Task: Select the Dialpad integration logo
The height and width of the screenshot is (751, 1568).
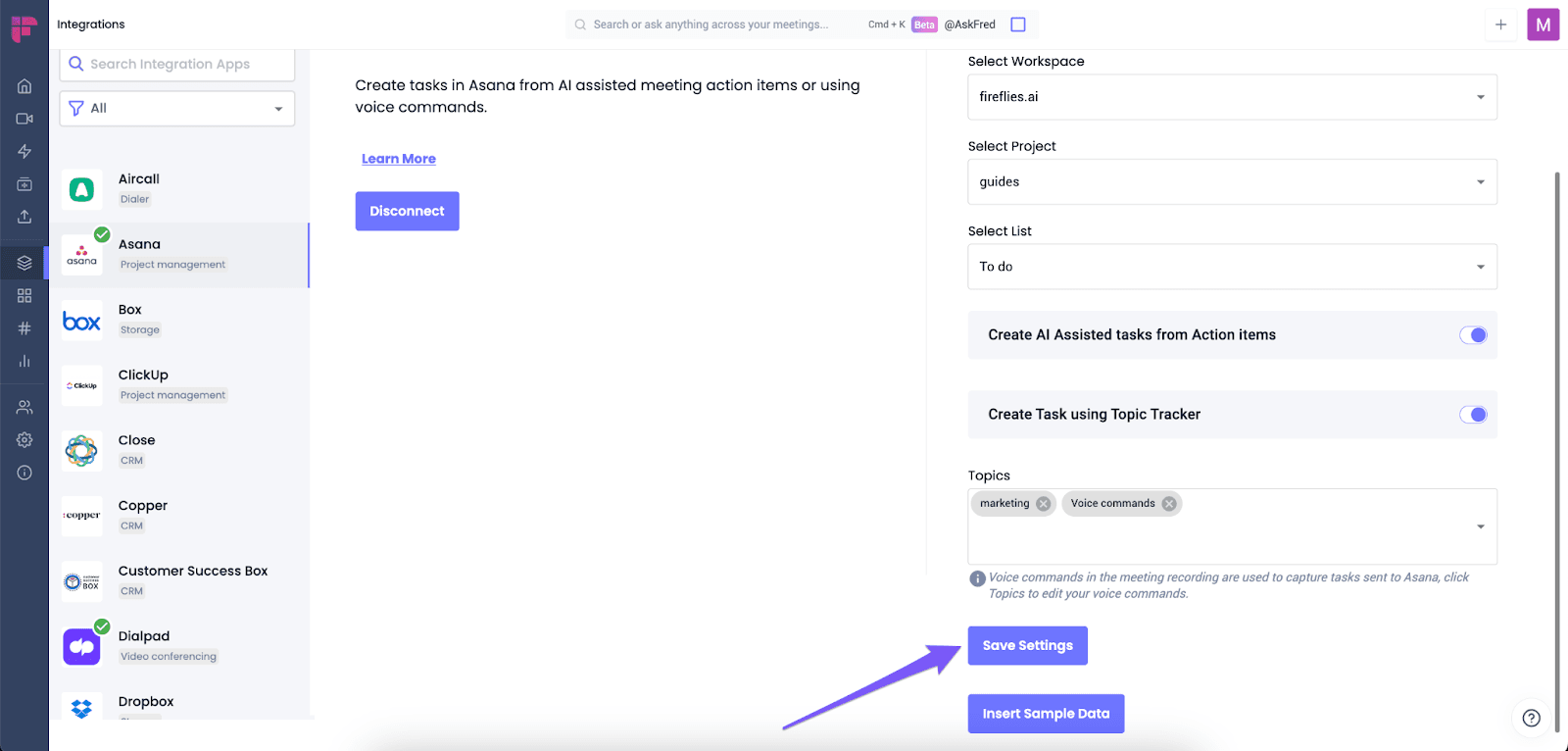Action: coord(82,647)
